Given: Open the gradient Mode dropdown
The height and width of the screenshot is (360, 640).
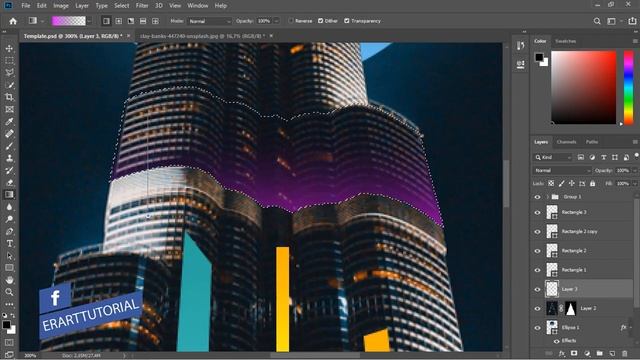Looking at the screenshot, I should point(209,21).
